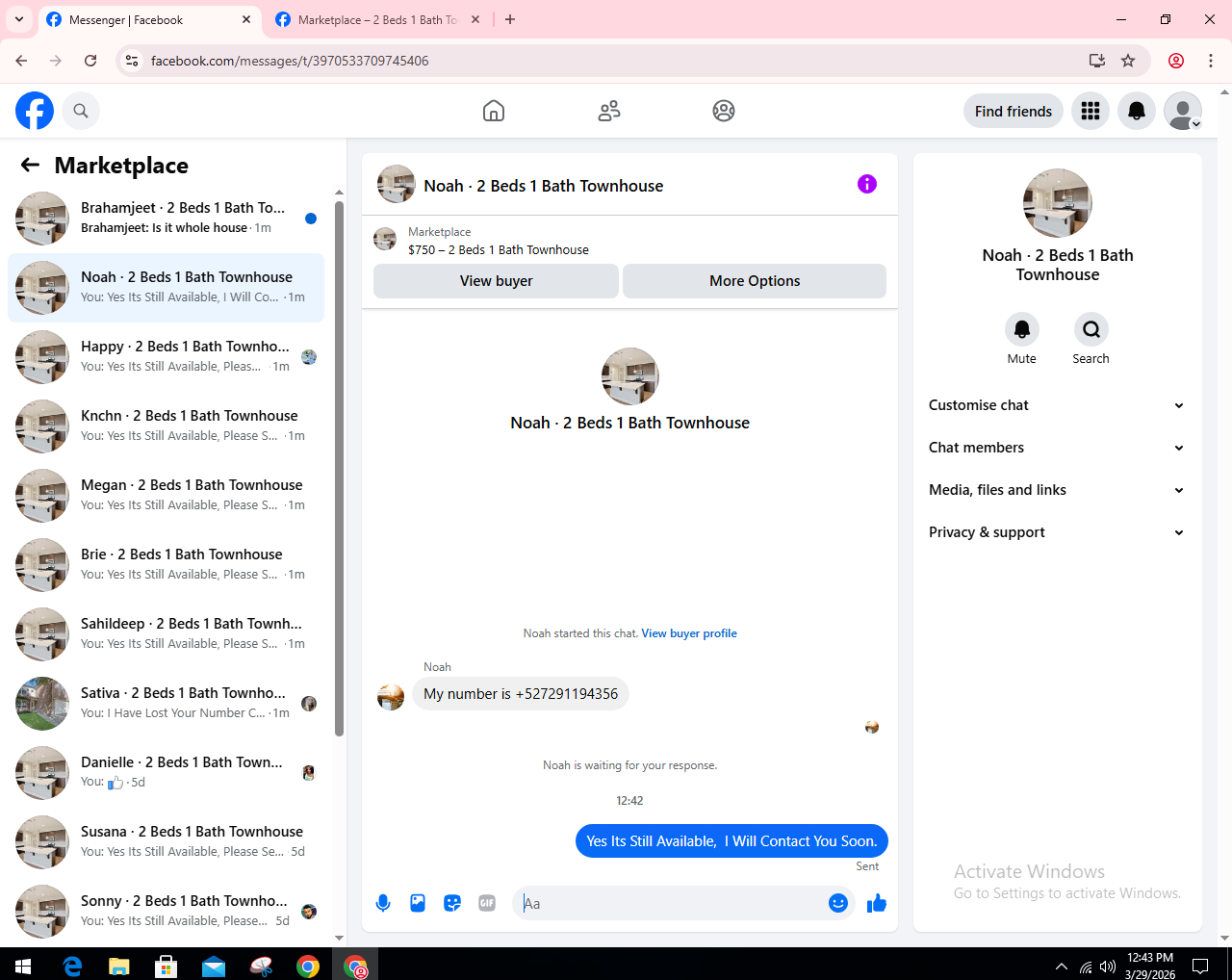Attach a photo with the image icon
The width and height of the screenshot is (1232, 980).
click(x=418, y=903)
